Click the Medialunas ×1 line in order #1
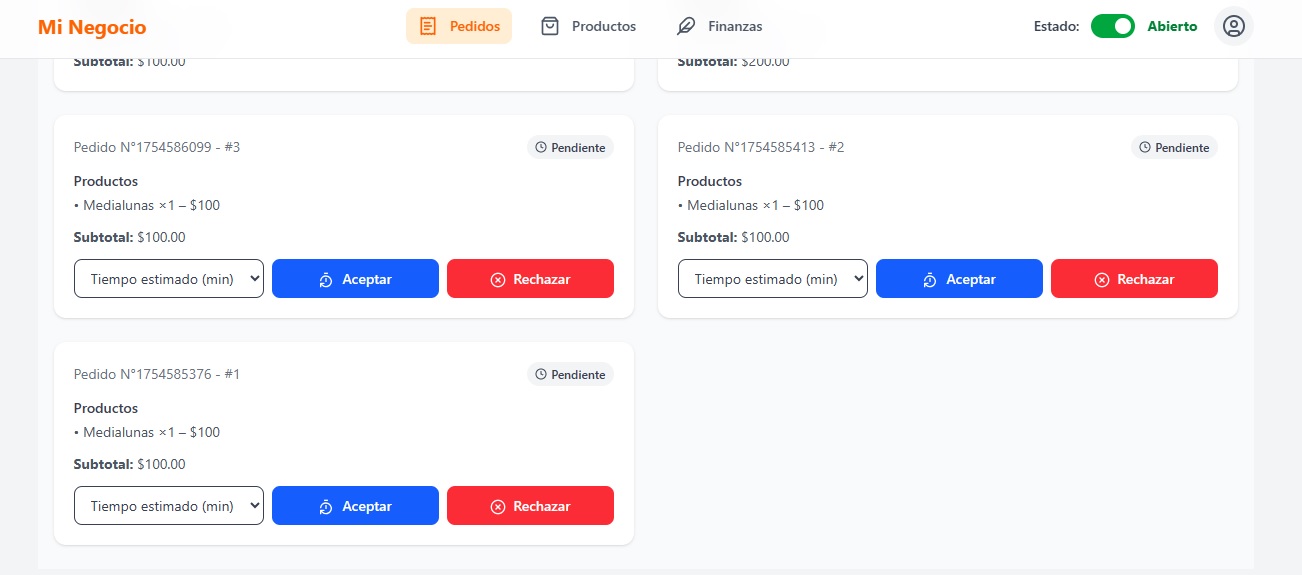Image resolution: width=1302 pixels, height=575 pixels. coord(147,432)
